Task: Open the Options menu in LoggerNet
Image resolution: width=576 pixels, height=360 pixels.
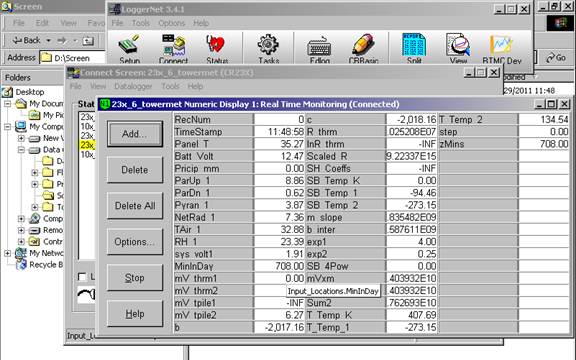Action: coord(172,23)
